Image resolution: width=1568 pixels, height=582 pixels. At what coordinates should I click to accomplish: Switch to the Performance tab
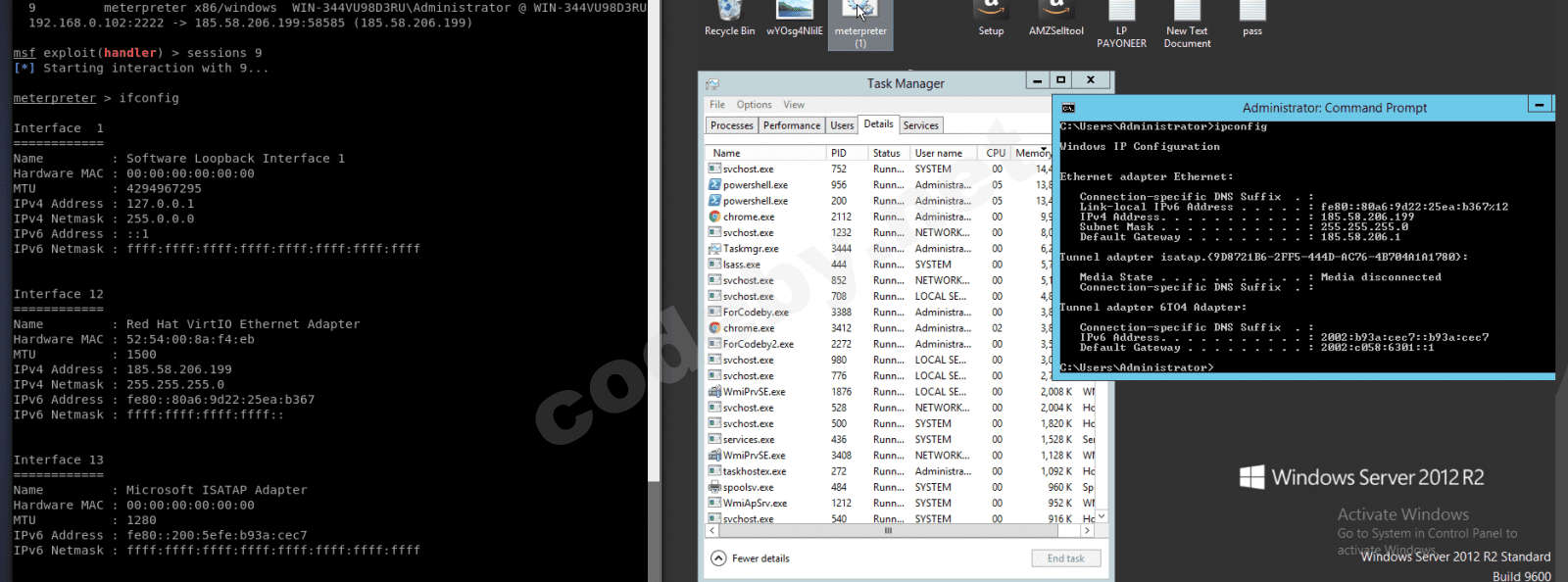(x=792, y=125)
